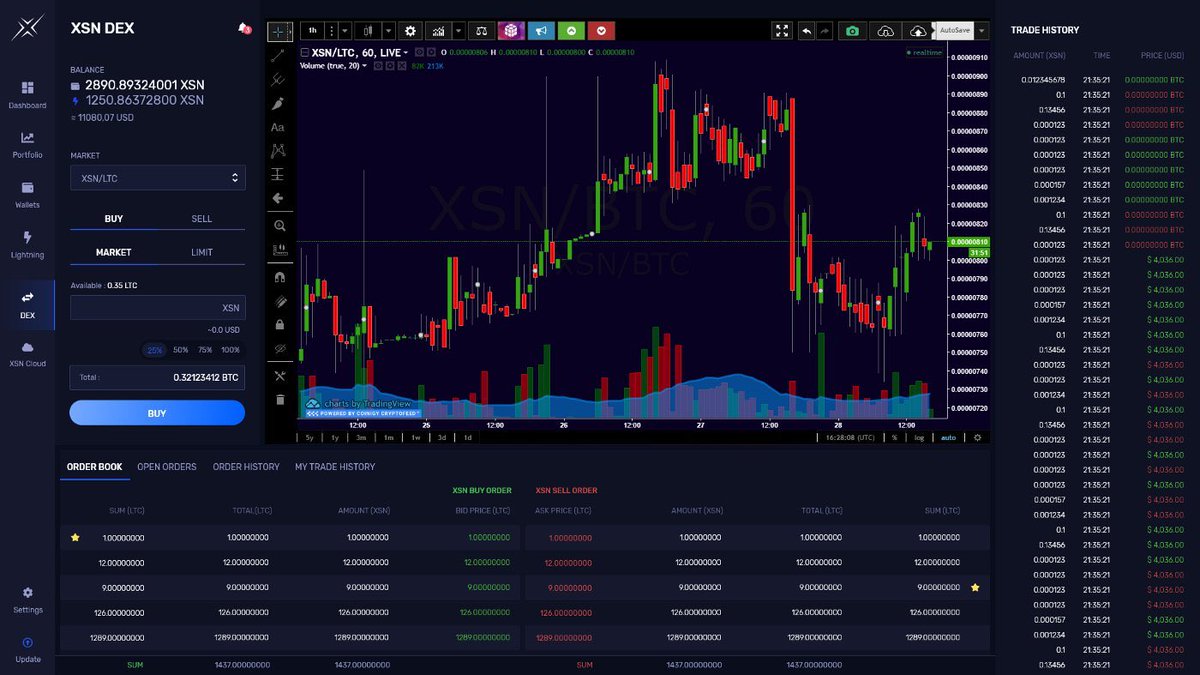Switch to the SELL tab
1200x675 pixels.
tap(201, 219)
